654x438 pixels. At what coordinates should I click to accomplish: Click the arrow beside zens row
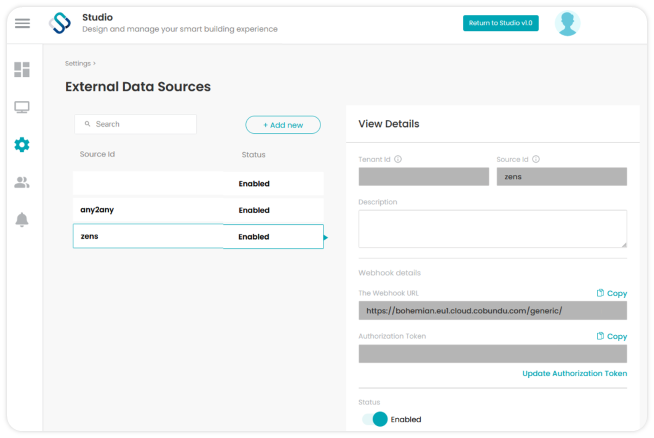click(x=326, y=237)
